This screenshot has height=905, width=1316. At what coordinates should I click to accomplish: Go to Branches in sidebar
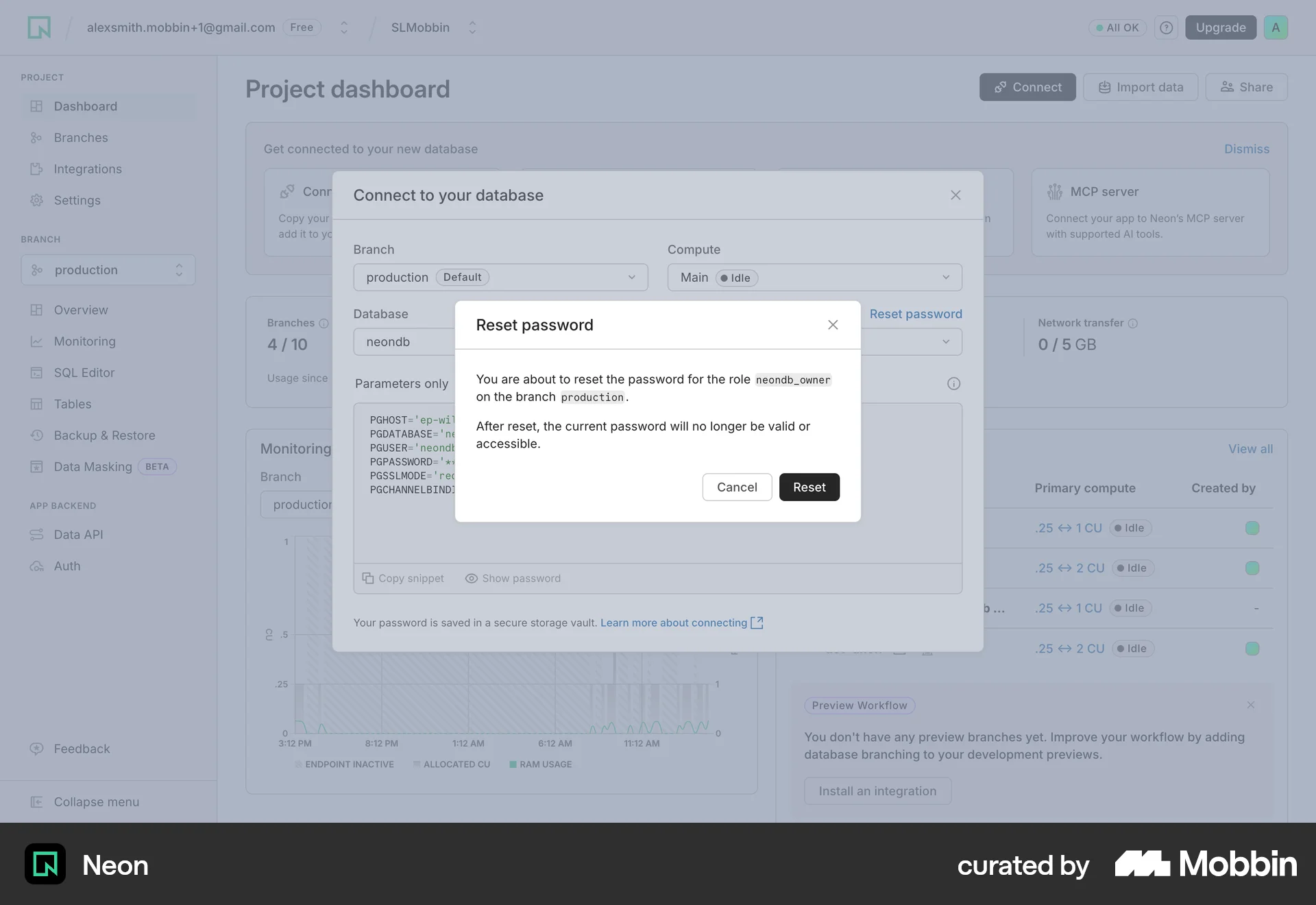[x=108, y=138]
